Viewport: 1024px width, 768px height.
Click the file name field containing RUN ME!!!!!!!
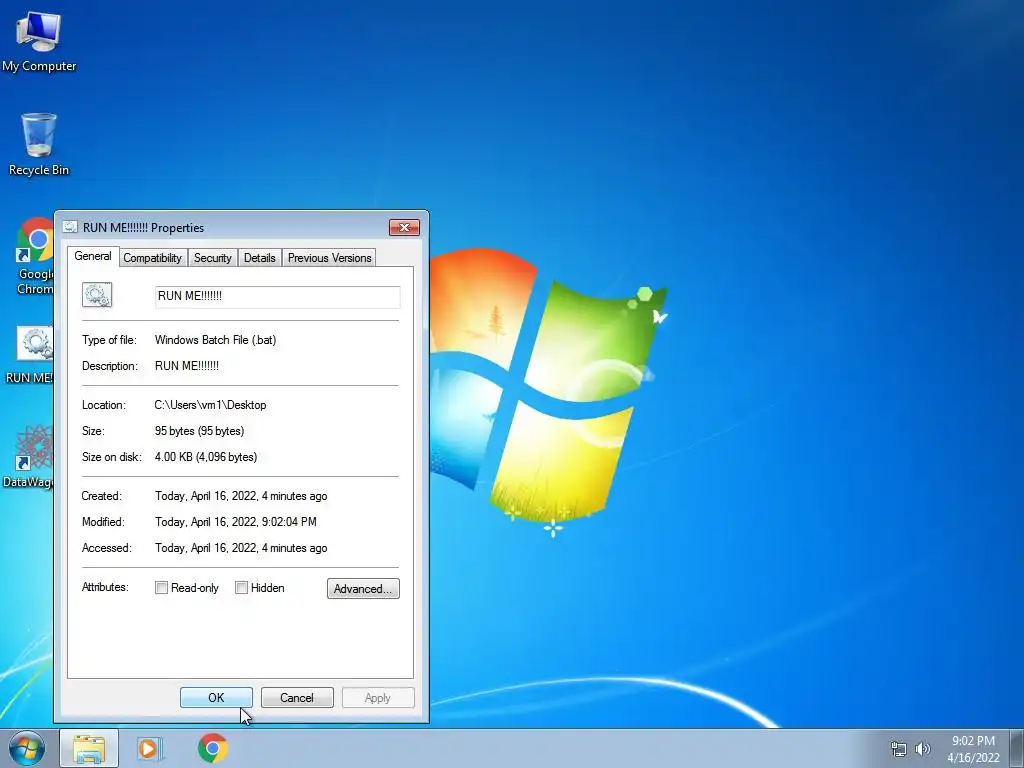tap(278, 296)
